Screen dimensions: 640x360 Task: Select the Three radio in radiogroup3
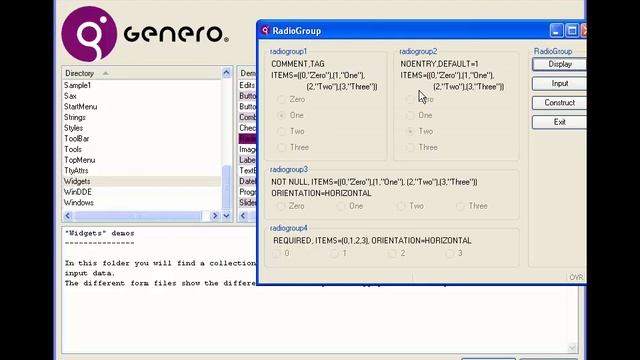pyautogui.click(x=460, y=206)
